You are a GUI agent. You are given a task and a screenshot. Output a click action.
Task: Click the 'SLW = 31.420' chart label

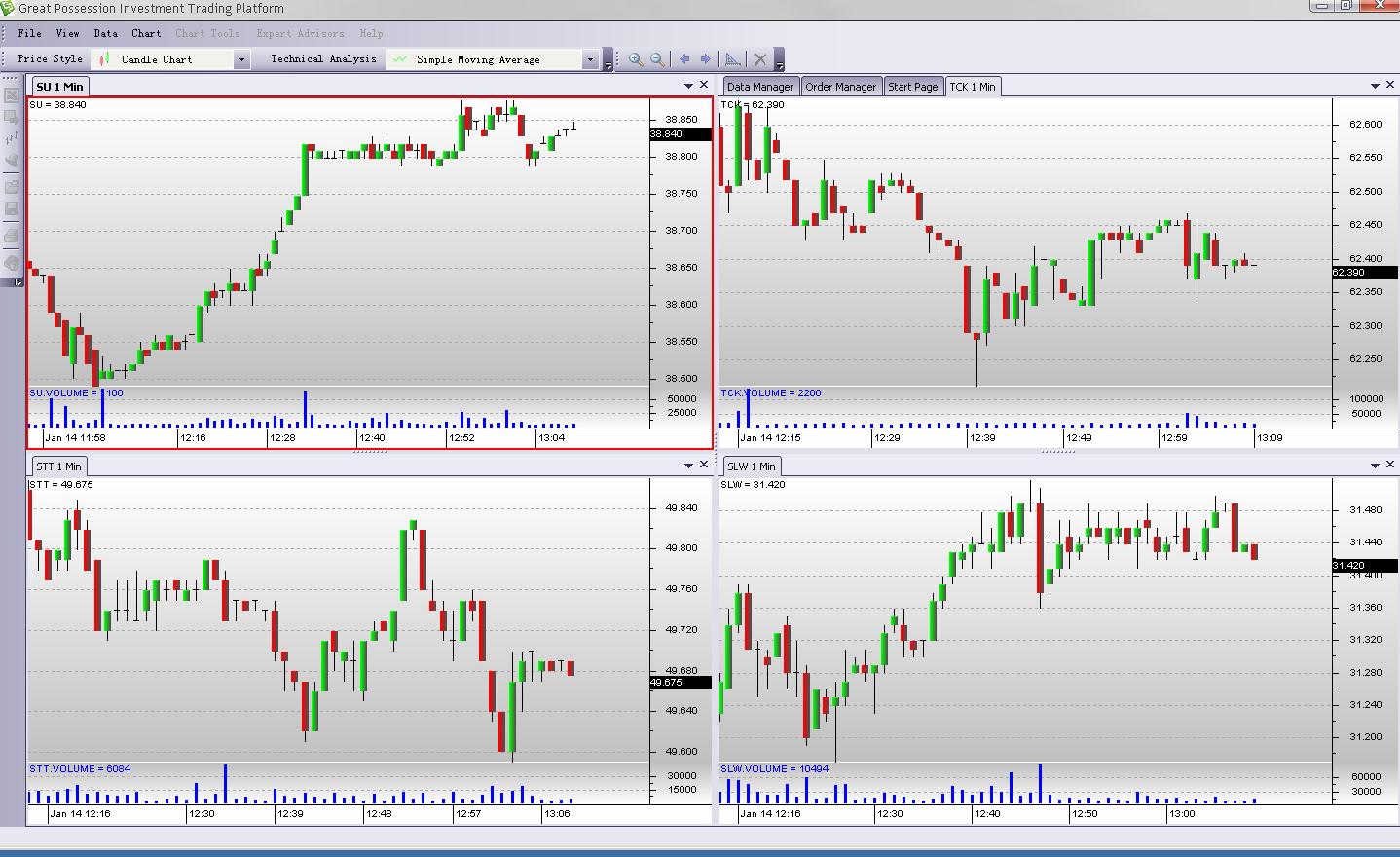[754, 484]
